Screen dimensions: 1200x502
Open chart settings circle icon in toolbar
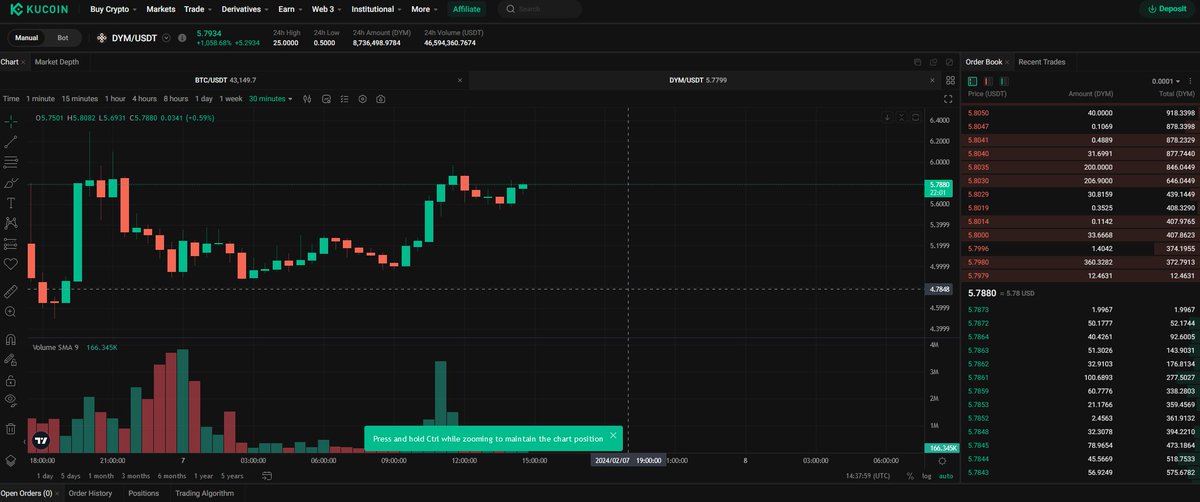(362, 99)
